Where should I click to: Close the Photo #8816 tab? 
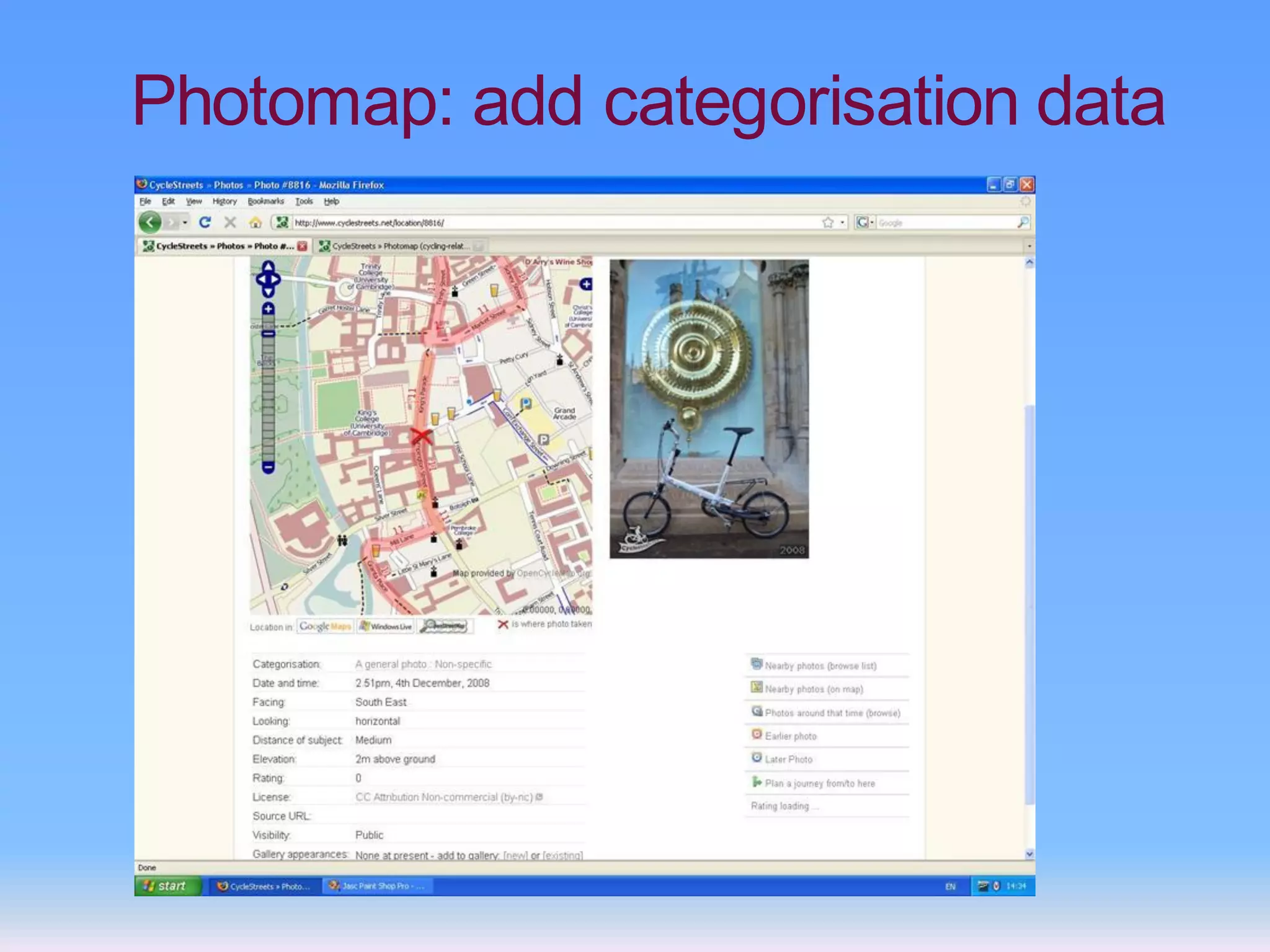point(303,246)
